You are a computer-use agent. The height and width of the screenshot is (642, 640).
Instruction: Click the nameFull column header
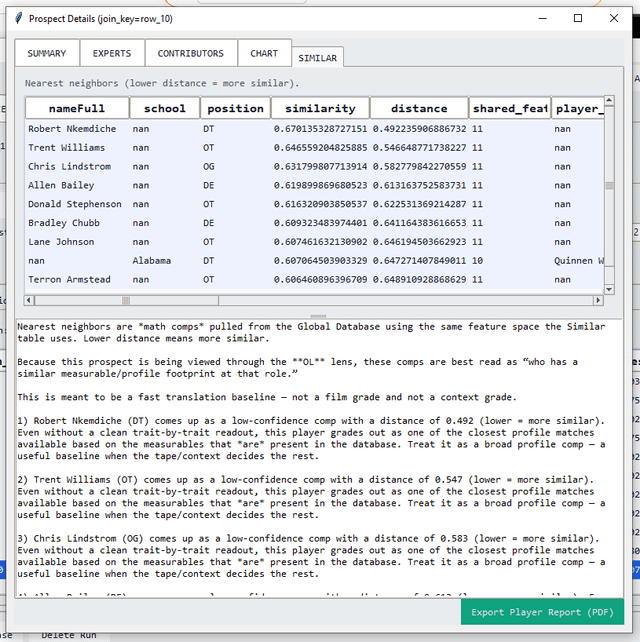78,108
